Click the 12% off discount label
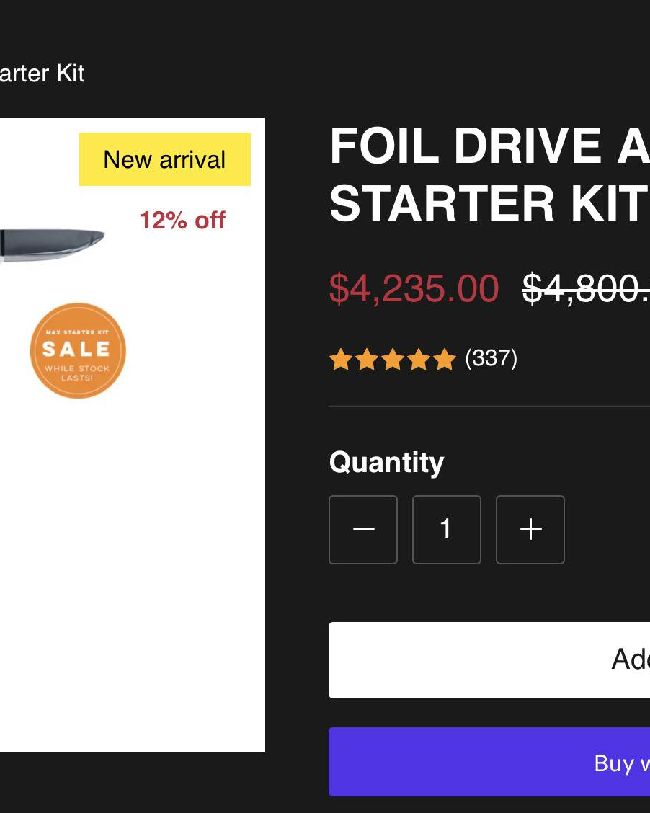650x813 pixels. [x=183, y=220]
